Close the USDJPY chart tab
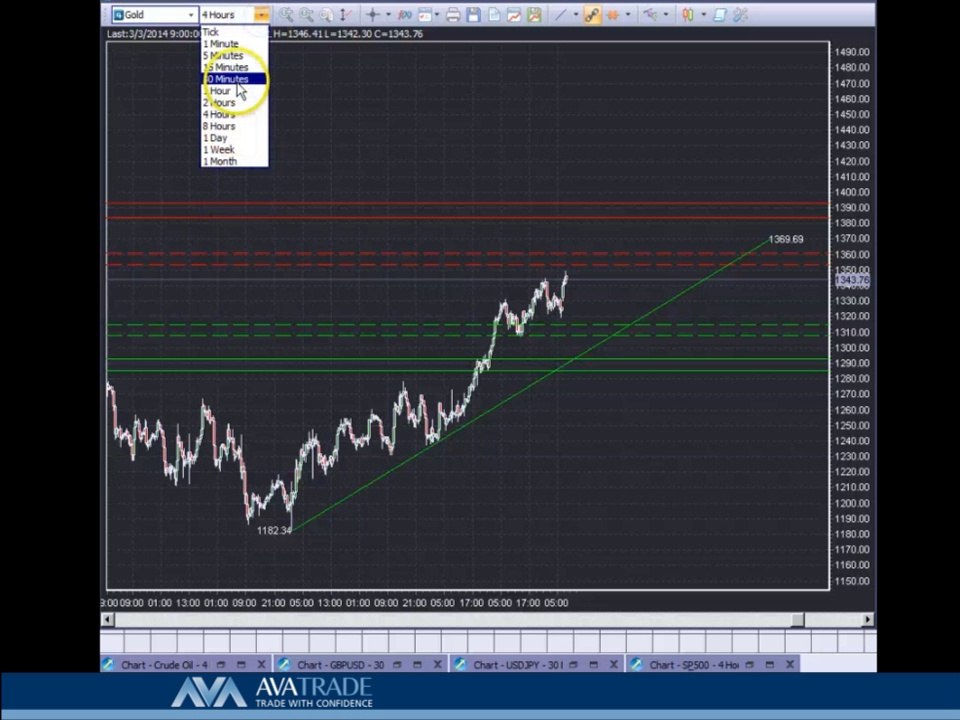The width and height of the screenshot is (960, 720). pyautogui.click(x=614, y=664)
